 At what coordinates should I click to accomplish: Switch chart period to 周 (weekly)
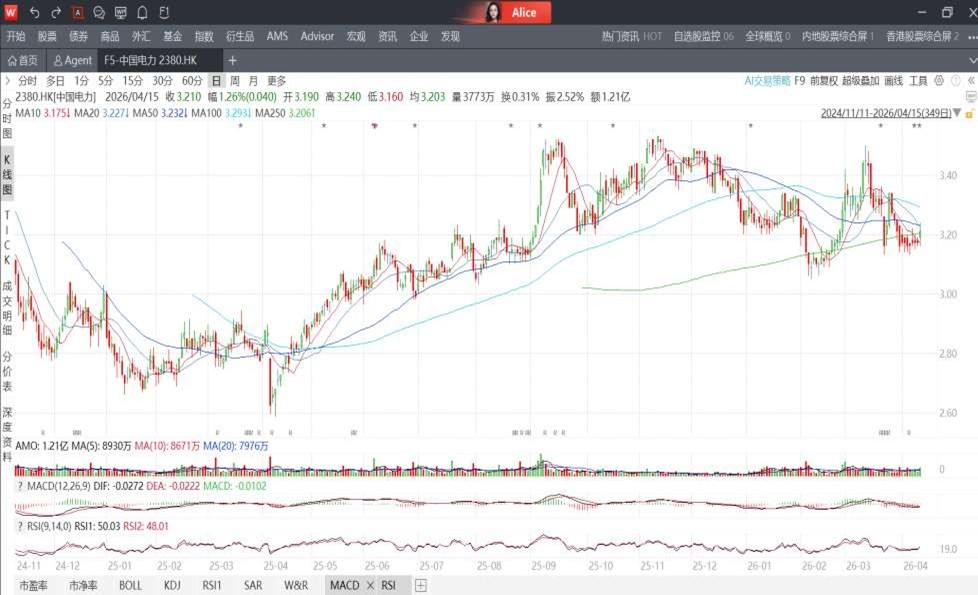pyautogui.click(x=234, y=81)
